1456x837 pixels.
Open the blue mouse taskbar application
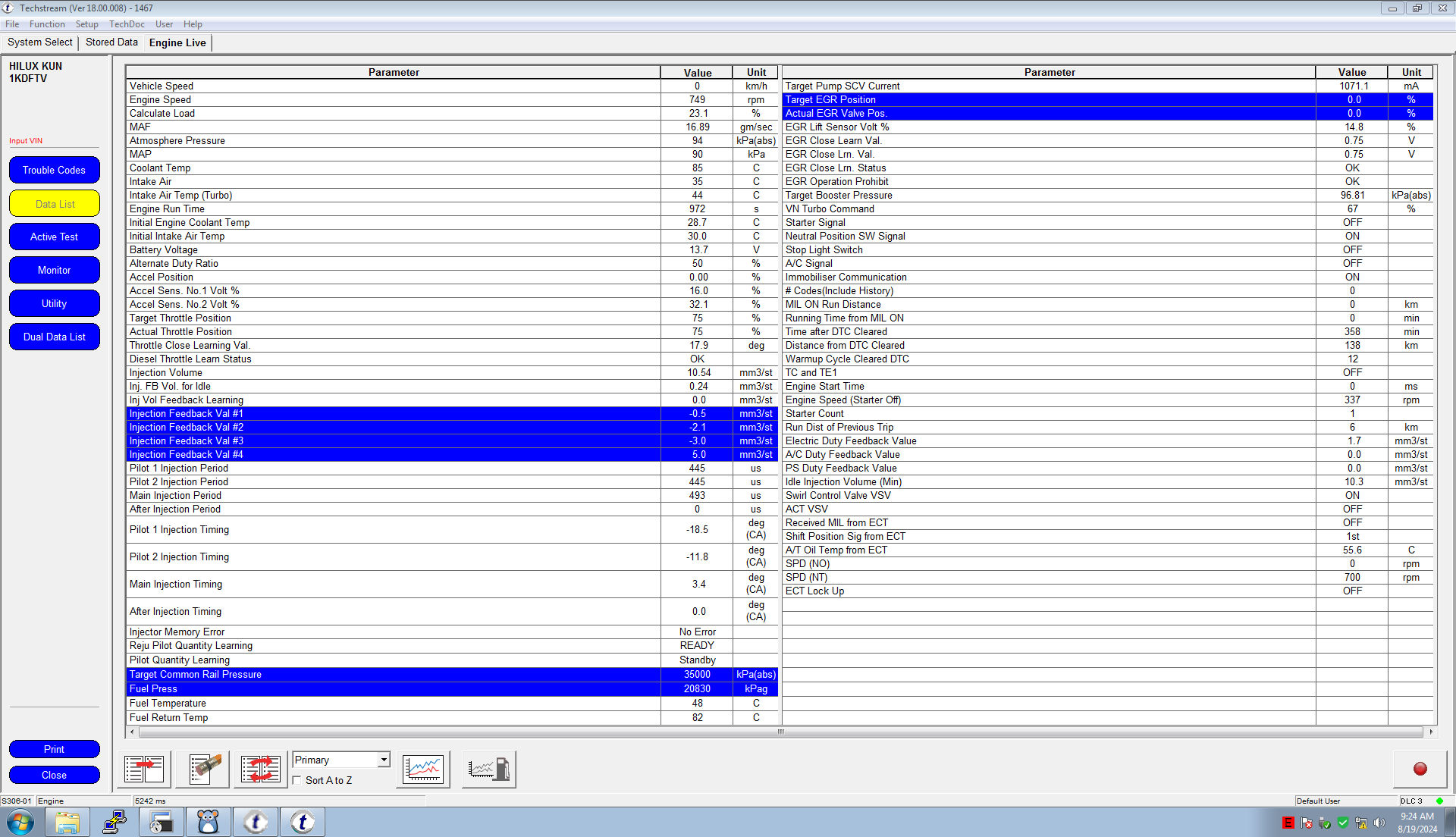click(209, 822)
